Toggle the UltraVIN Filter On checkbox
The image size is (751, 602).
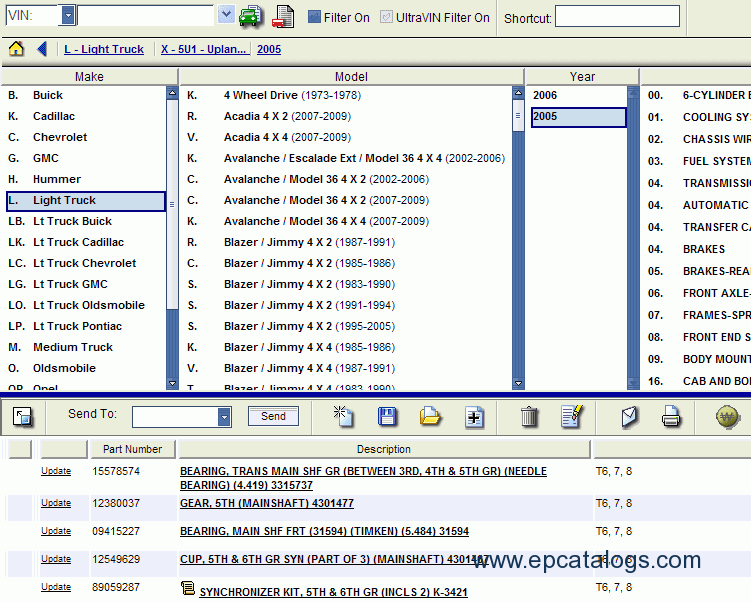pos(386,17)
